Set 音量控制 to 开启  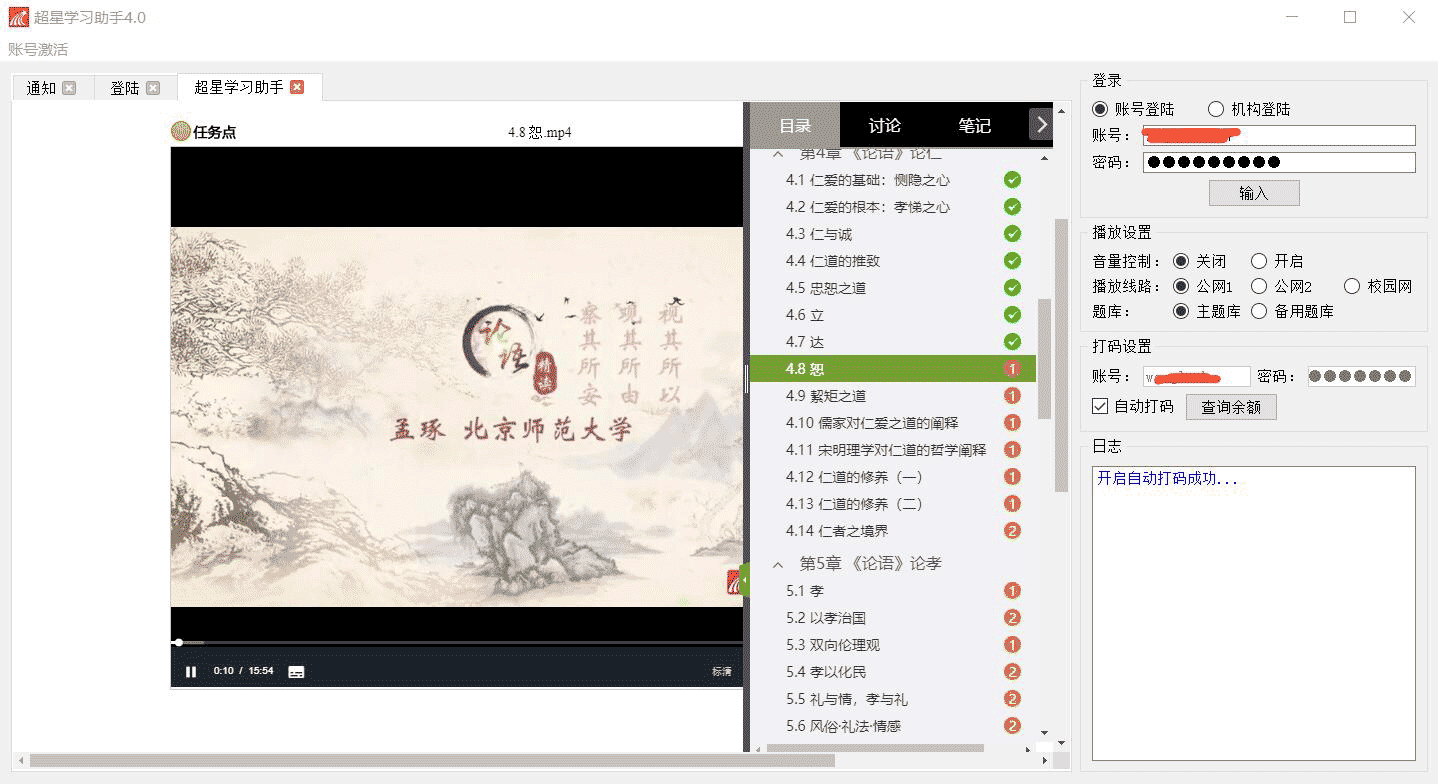tap(1259, 261)
